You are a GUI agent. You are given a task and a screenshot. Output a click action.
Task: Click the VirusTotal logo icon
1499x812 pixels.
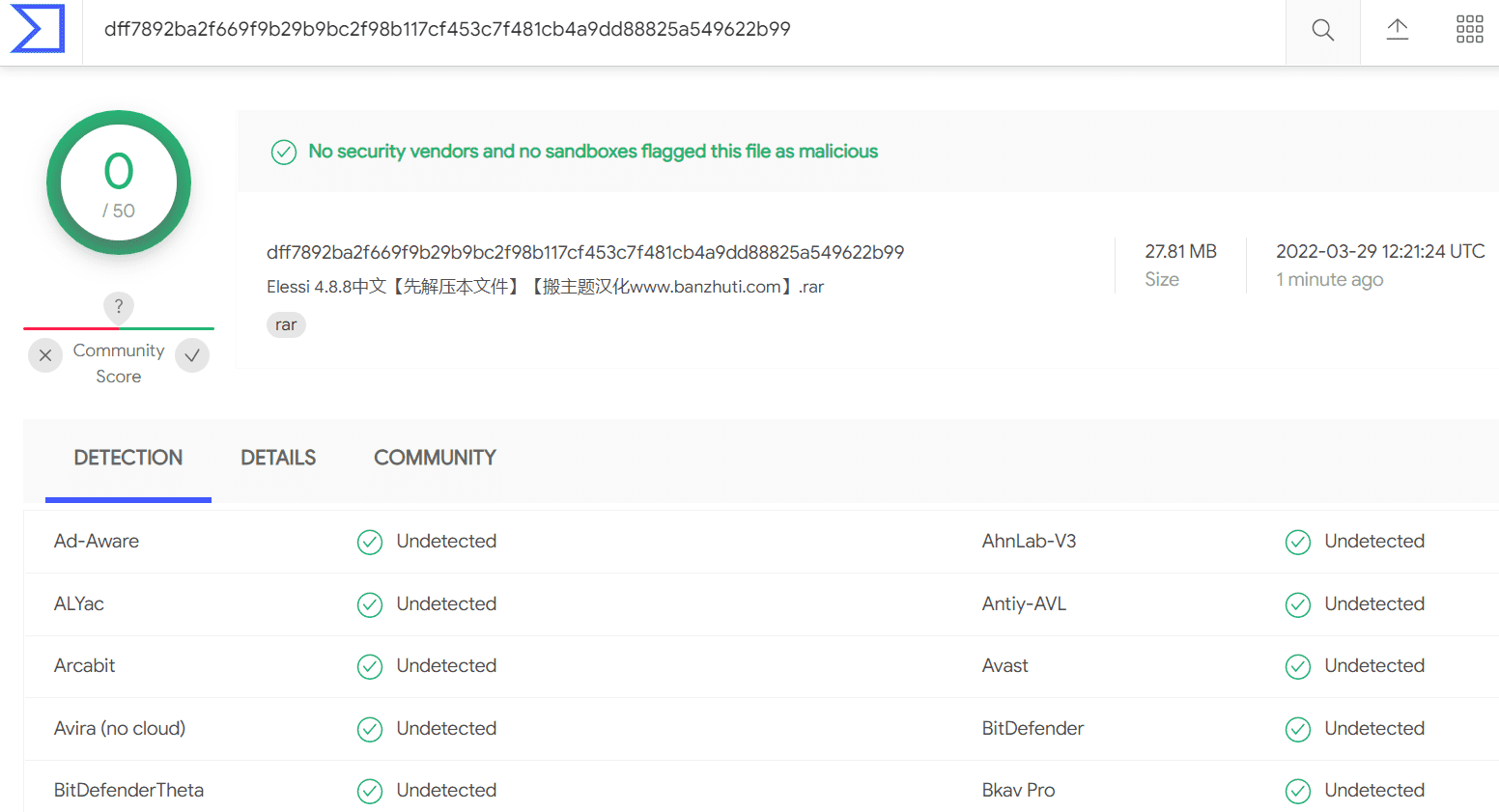(38, 29)
